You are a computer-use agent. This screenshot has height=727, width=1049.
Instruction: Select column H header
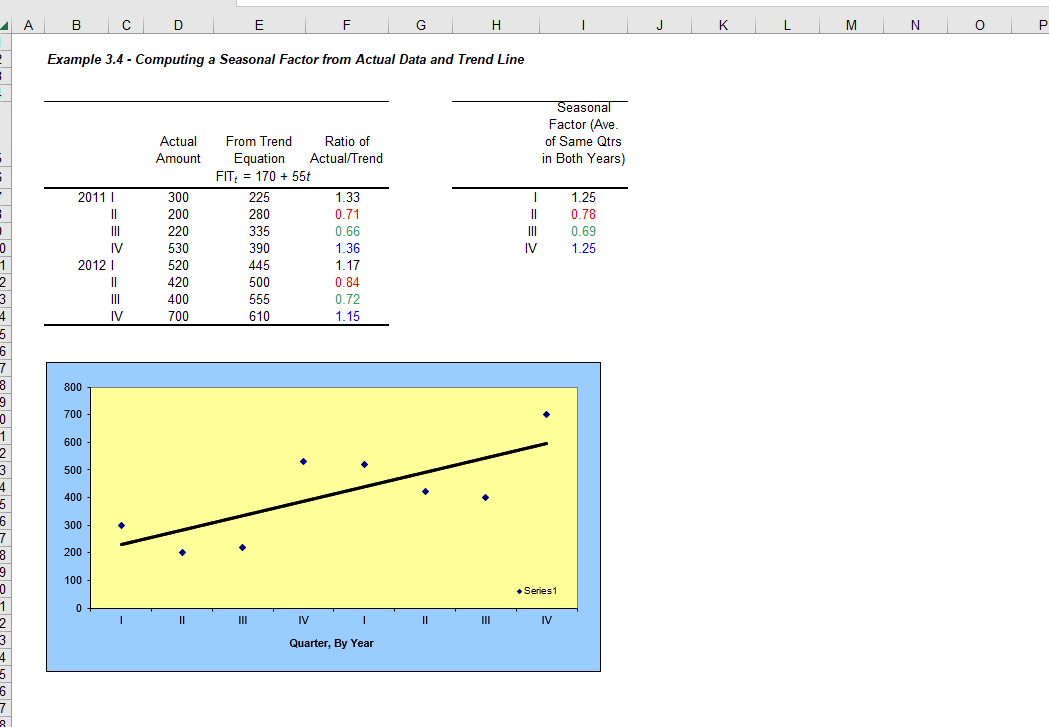coord(496,25)
